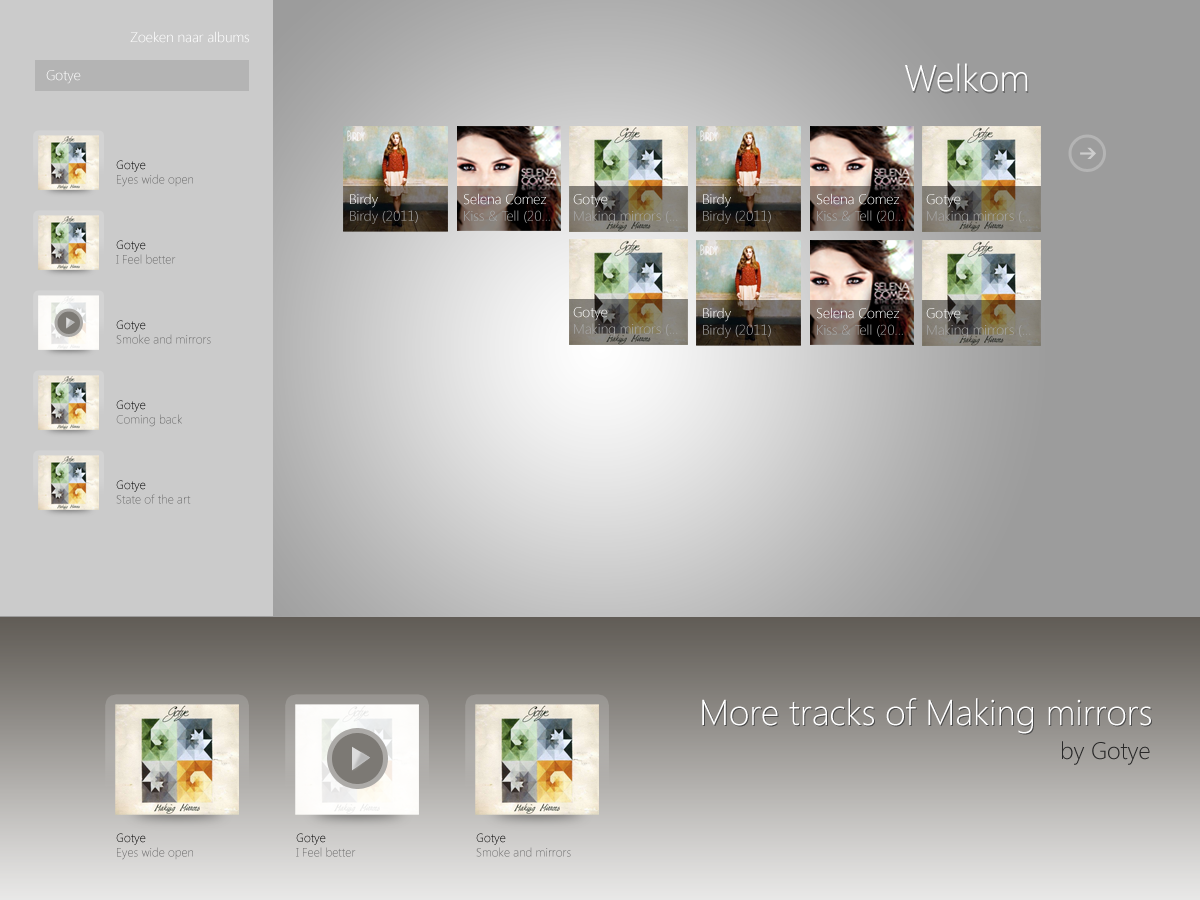The image size is (1200, 900).
Task: Select "Eyes wide open" title in sidebar
Action: (x=155, y=180)
